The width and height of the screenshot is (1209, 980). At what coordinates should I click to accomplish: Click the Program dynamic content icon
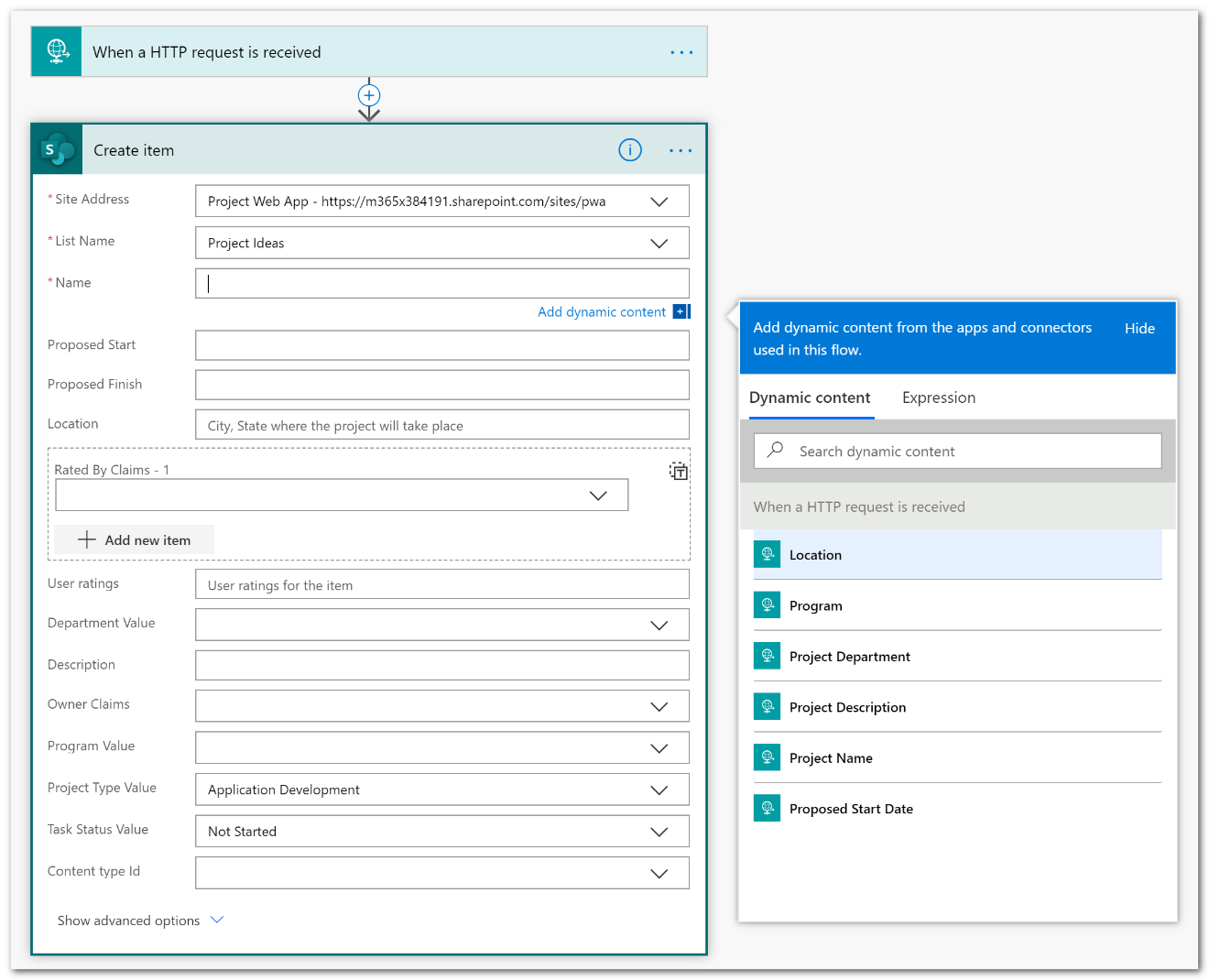pyautogui.click(x=768, y=604)
